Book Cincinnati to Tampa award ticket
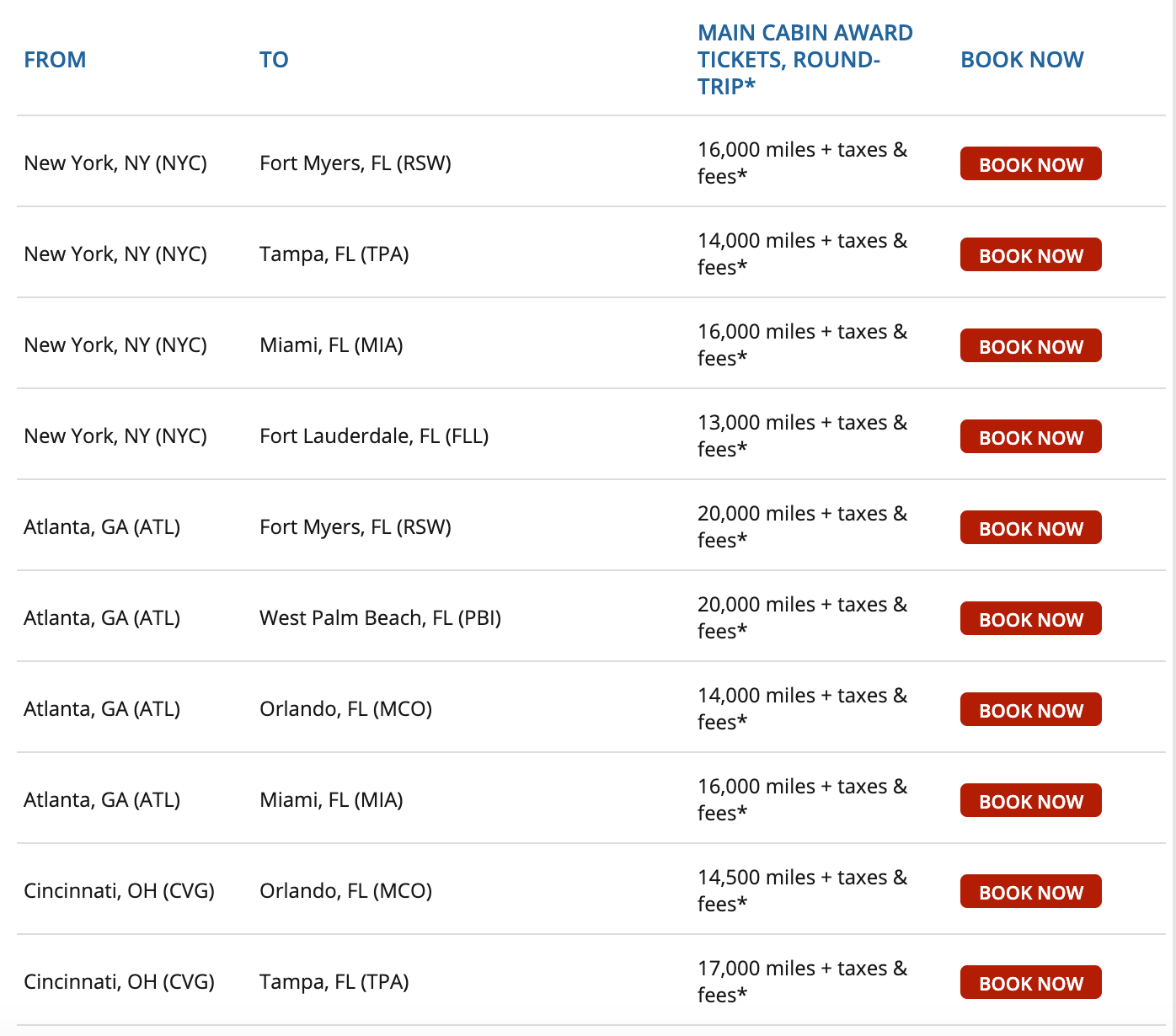1176x1036 pixels. tap(1030, 983)
